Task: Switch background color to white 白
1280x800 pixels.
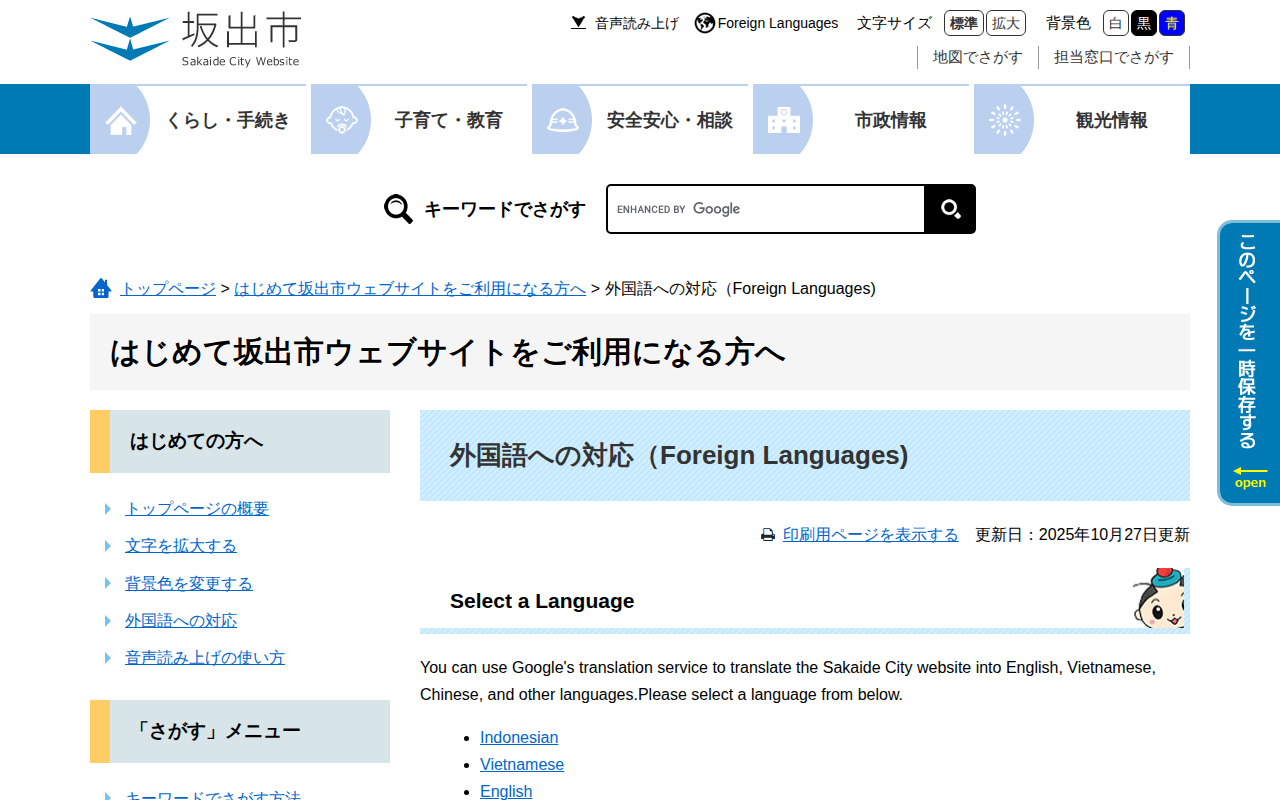Action: point(1116,23)
